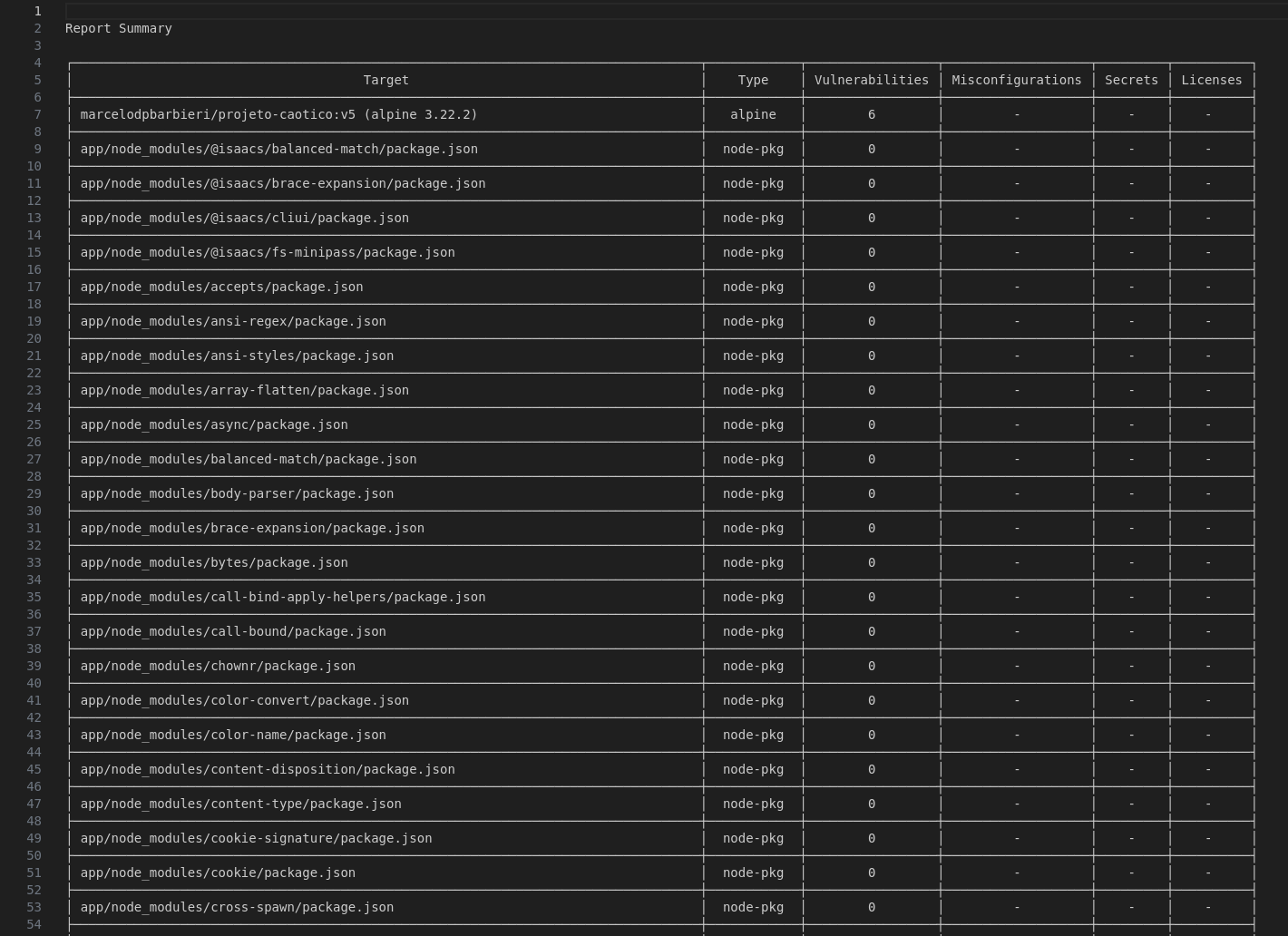Click the "Vulnerabilities" column header
The width and height of the screenshot is (1288, 936).
[x=871, y=80]
